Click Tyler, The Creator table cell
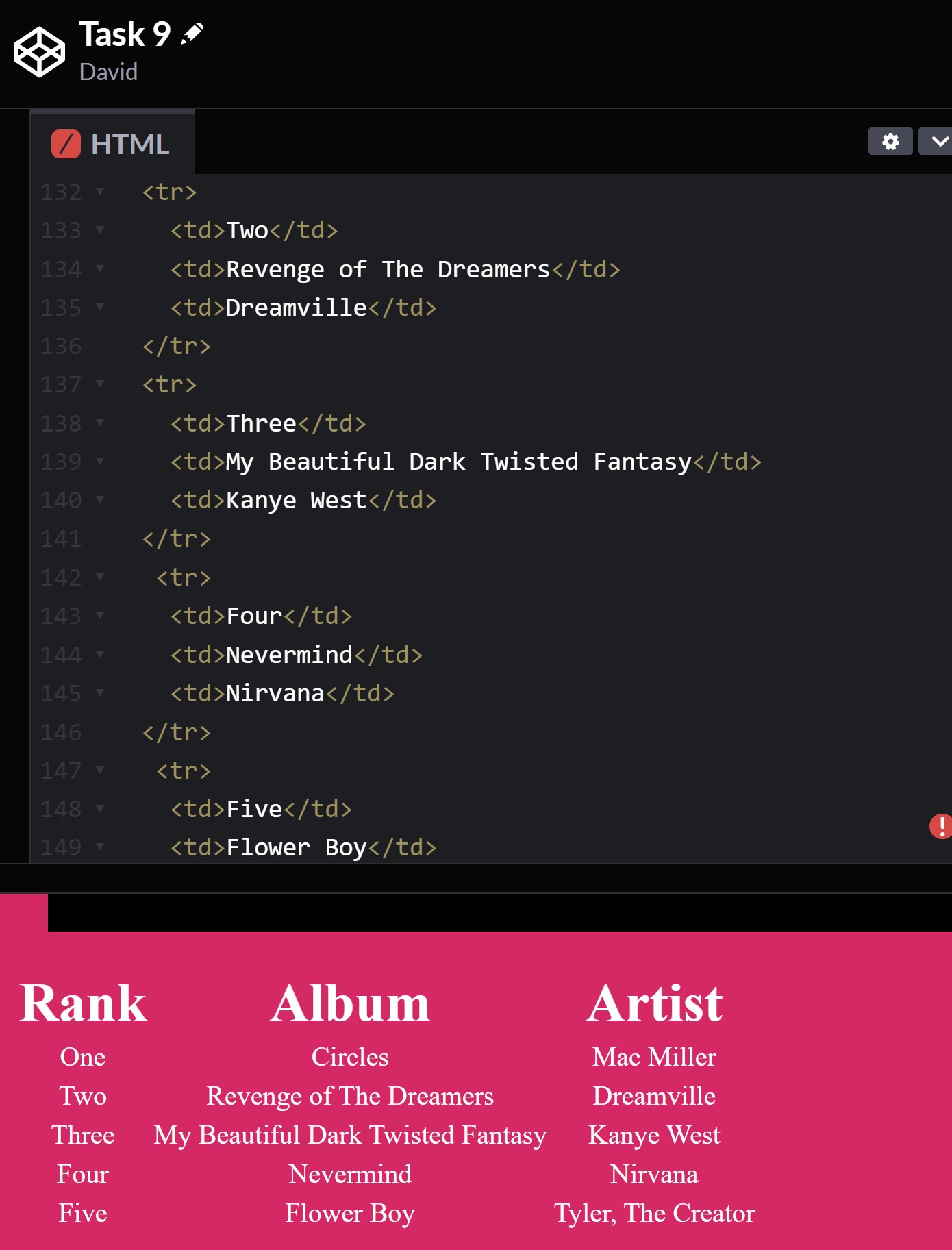This screenshot has width=952, height=1250. point(654,1213)
